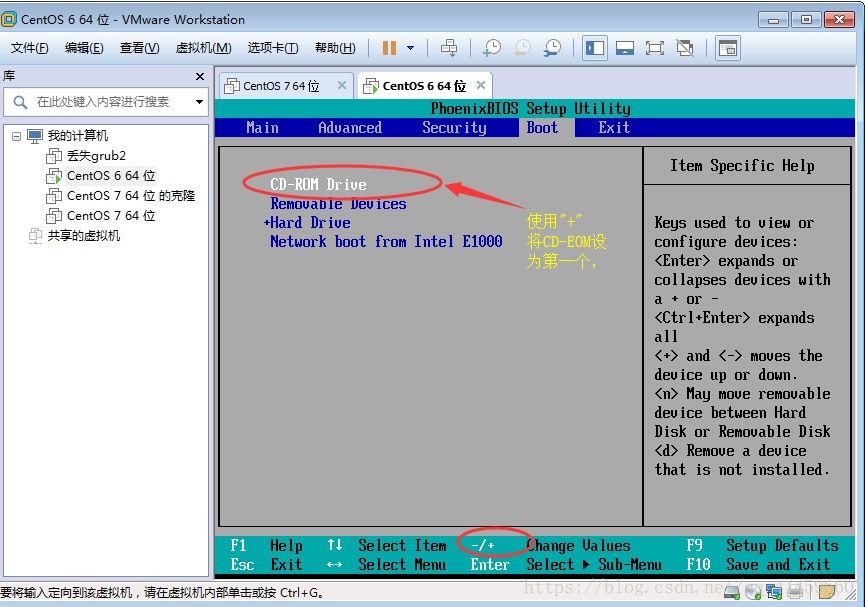Open the library search filter dropdown arrow
This screenshot has height=607, width=865.
(199, 102)
